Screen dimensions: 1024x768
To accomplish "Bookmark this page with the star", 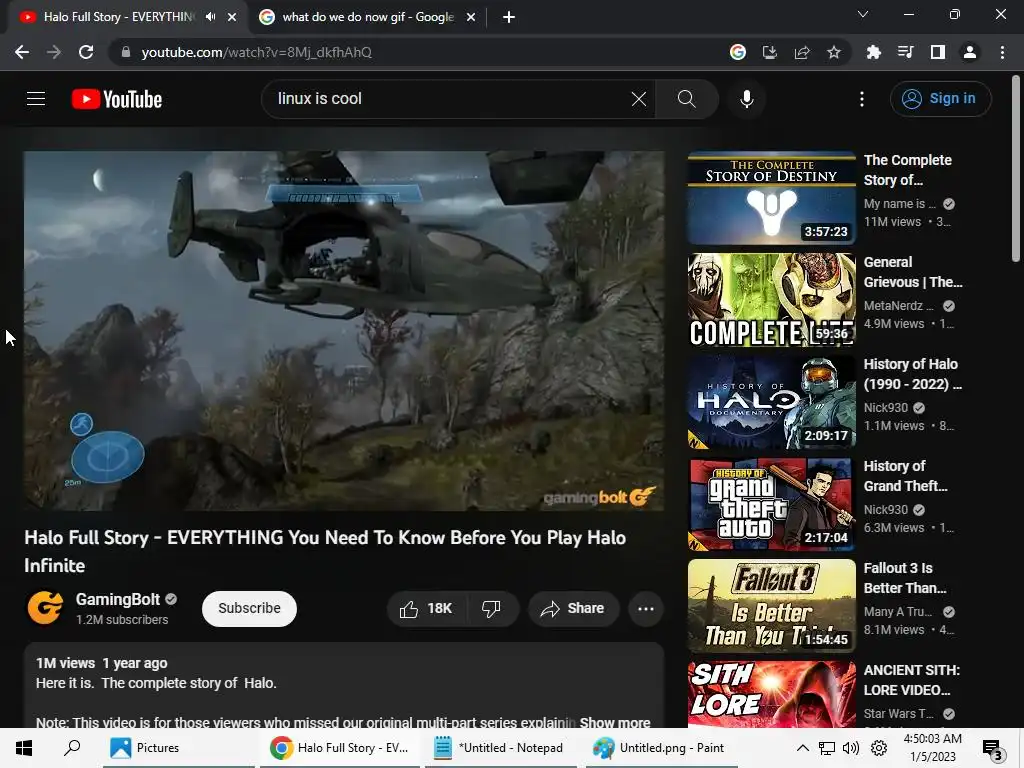I will [x=833, y=52].
